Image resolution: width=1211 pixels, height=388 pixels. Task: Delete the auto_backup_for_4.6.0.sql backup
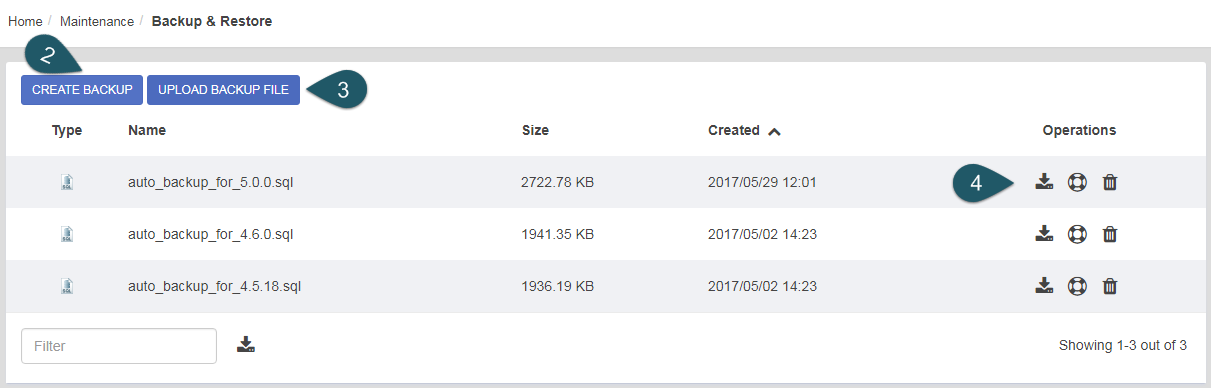pos(1109,234)
